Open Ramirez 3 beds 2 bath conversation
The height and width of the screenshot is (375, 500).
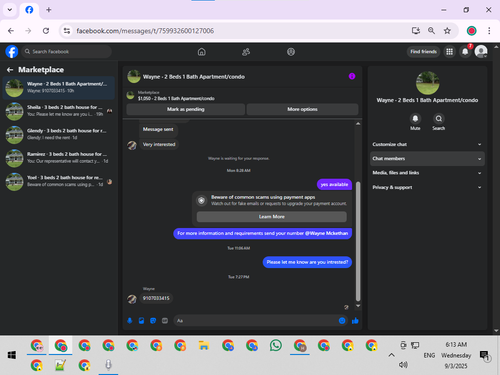59,158
